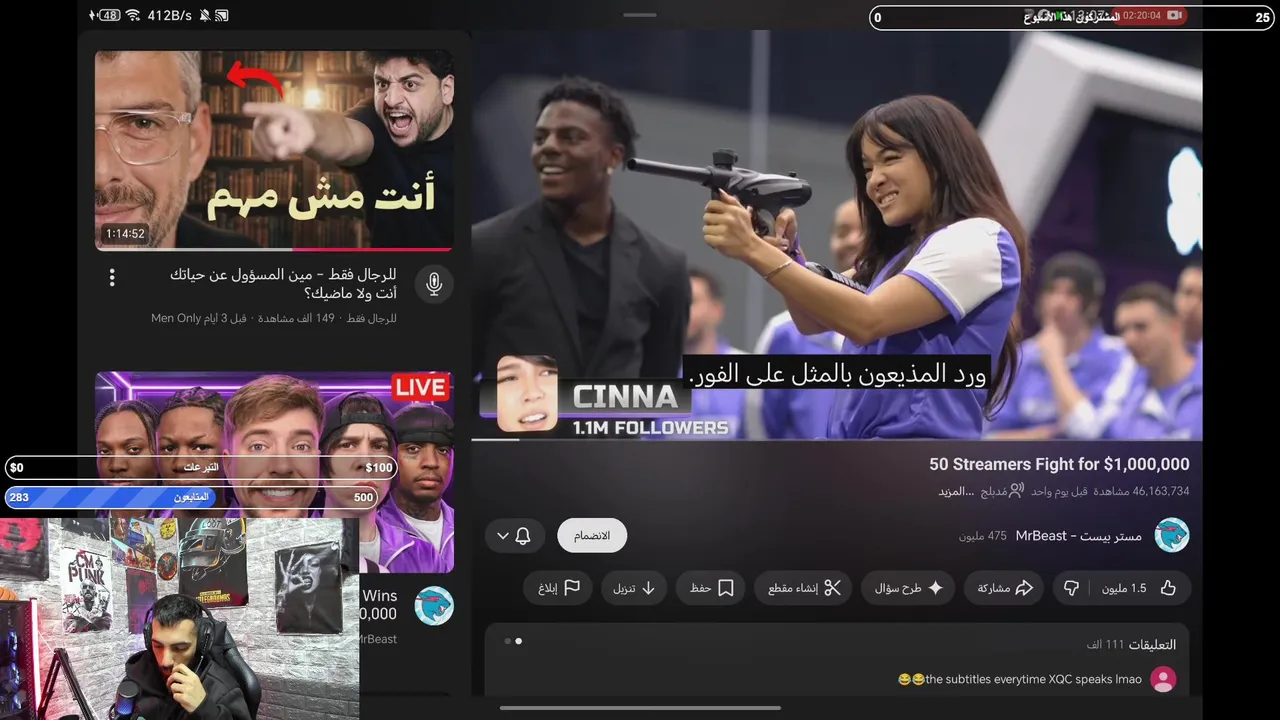This screenshot has width=1280, height=720.
Task: Click the Wi-Fi icon in status bar
Action: pyautogui.click(x=132, y=15)
